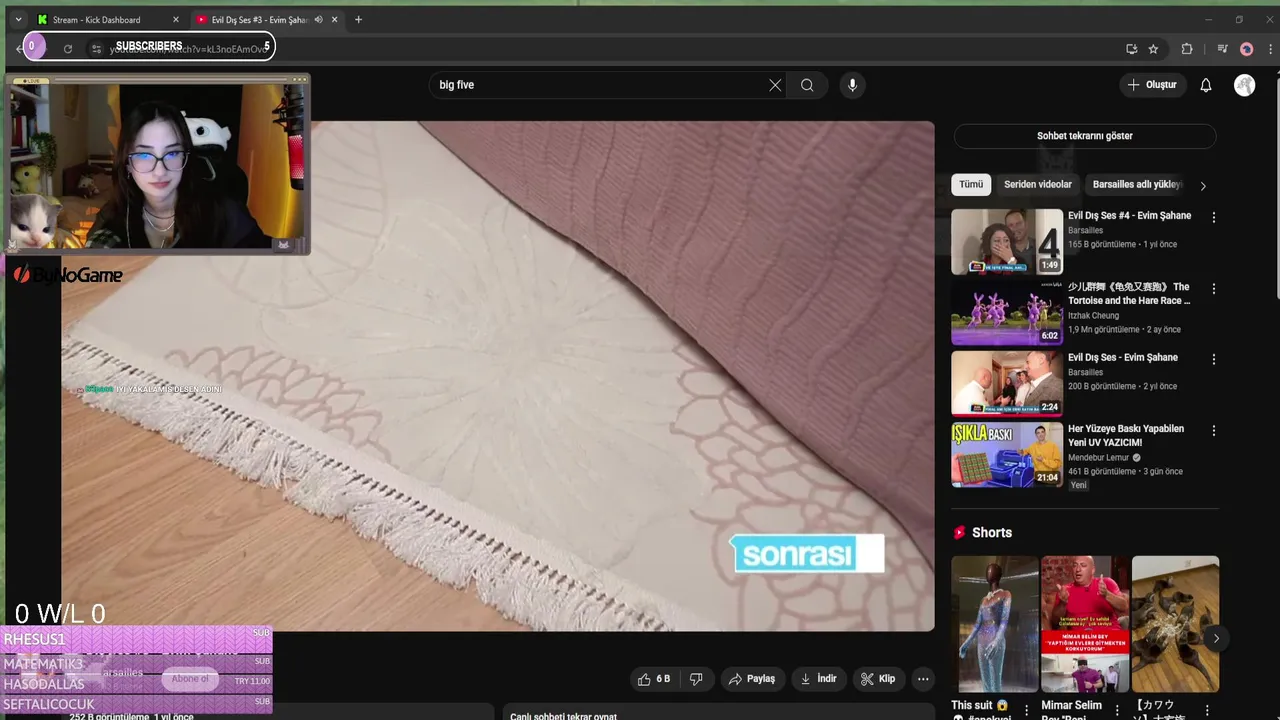Reload the current page
This screenshot has width=1280, height=720.
[68, 49]
